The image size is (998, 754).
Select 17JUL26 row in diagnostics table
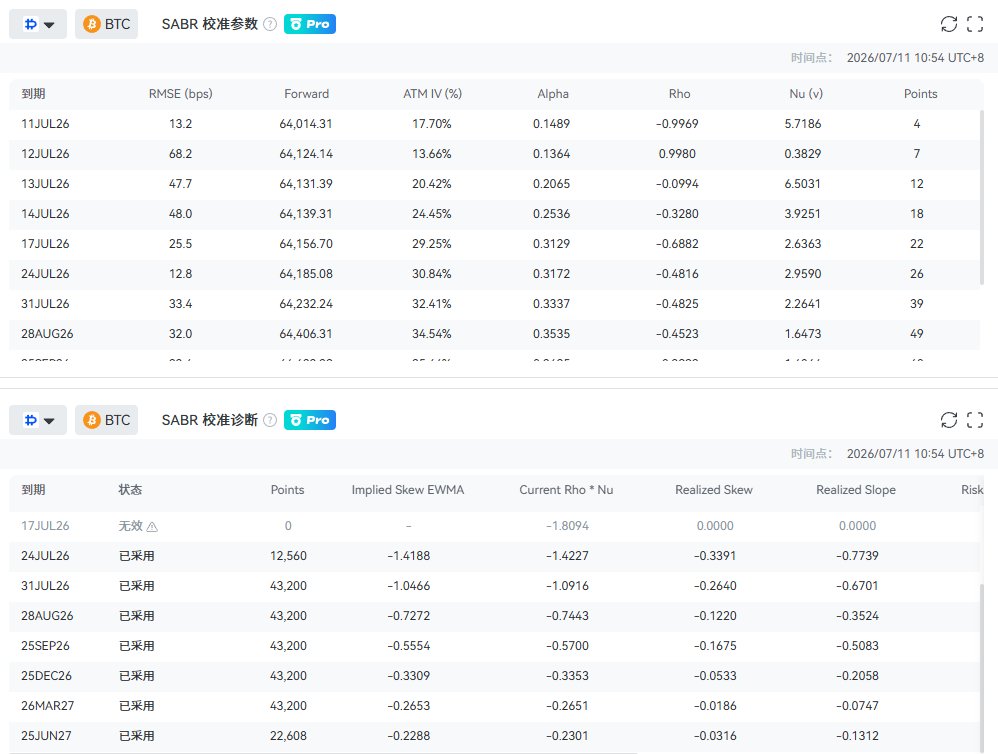[494, 526]
